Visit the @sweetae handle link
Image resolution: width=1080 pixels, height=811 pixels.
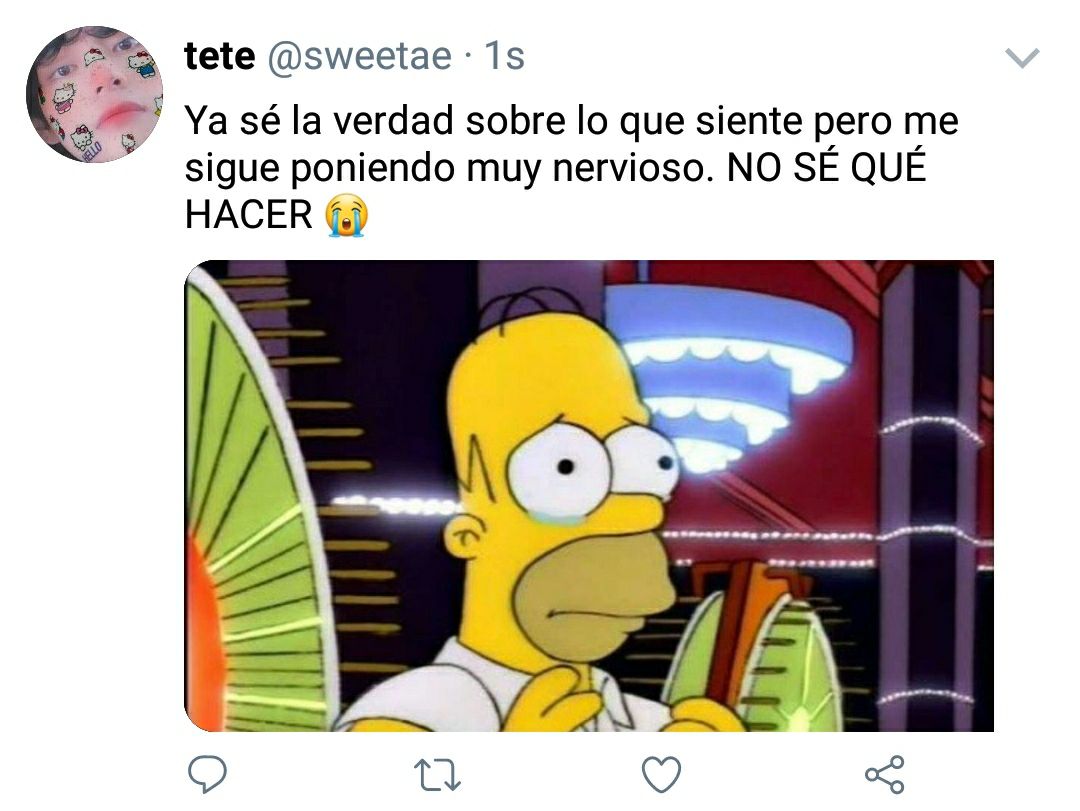coord(359,56)
